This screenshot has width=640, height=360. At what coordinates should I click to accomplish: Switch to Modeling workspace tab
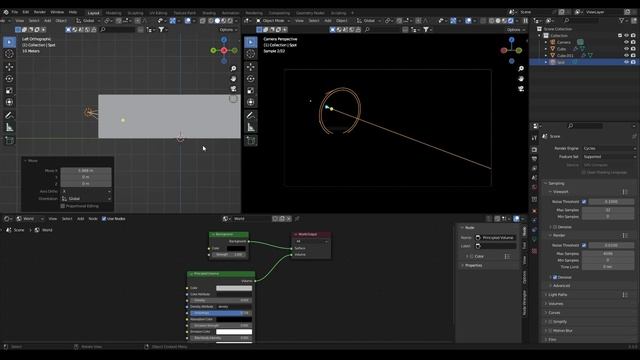[113, 13]
